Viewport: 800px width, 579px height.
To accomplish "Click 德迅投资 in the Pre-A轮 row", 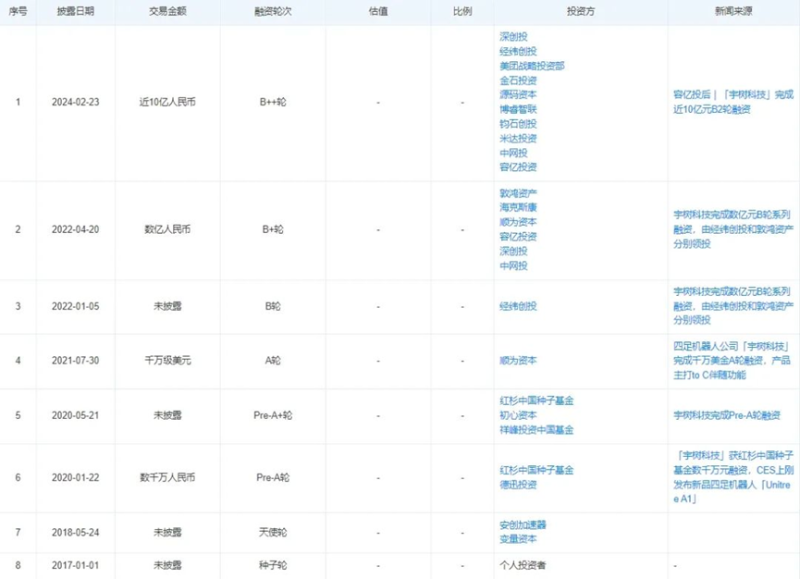I will coord(518,484).
